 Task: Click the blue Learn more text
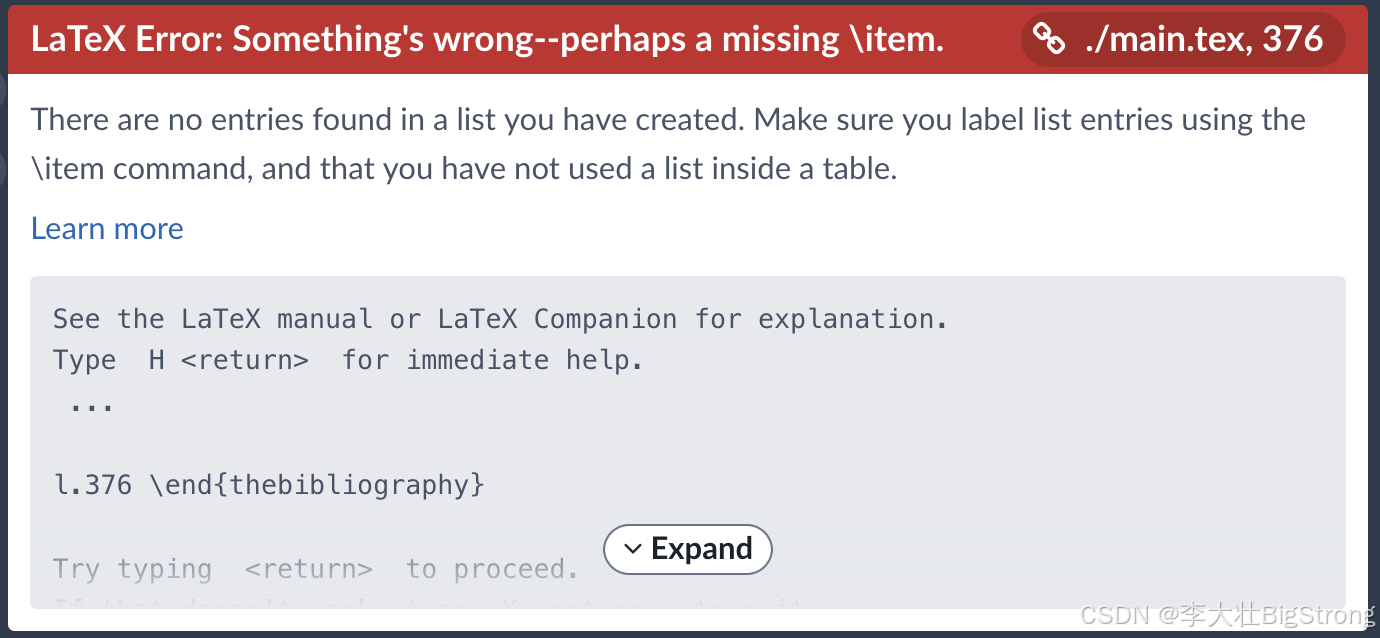[106, 228]
